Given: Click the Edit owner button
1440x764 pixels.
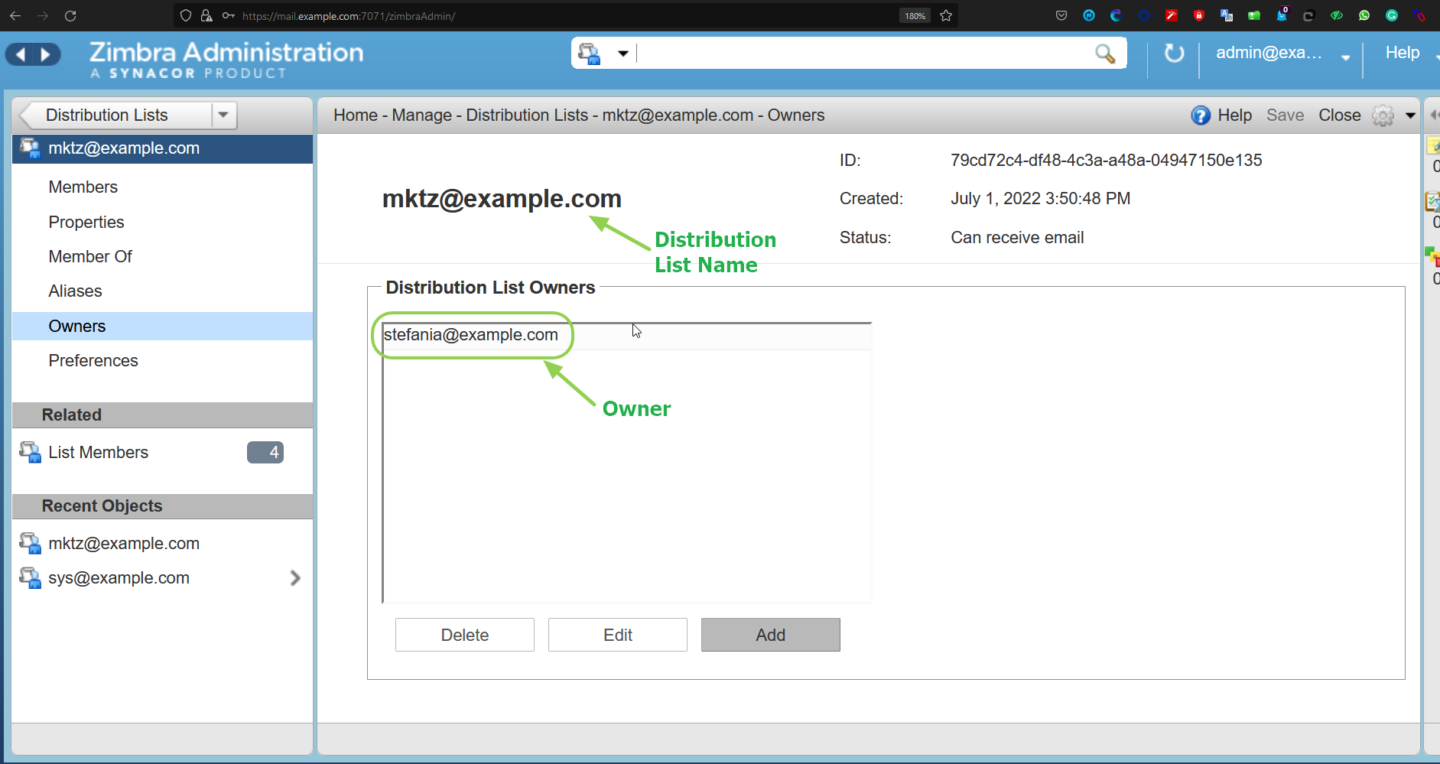Looking at the screenshot, I should (618, 635).
